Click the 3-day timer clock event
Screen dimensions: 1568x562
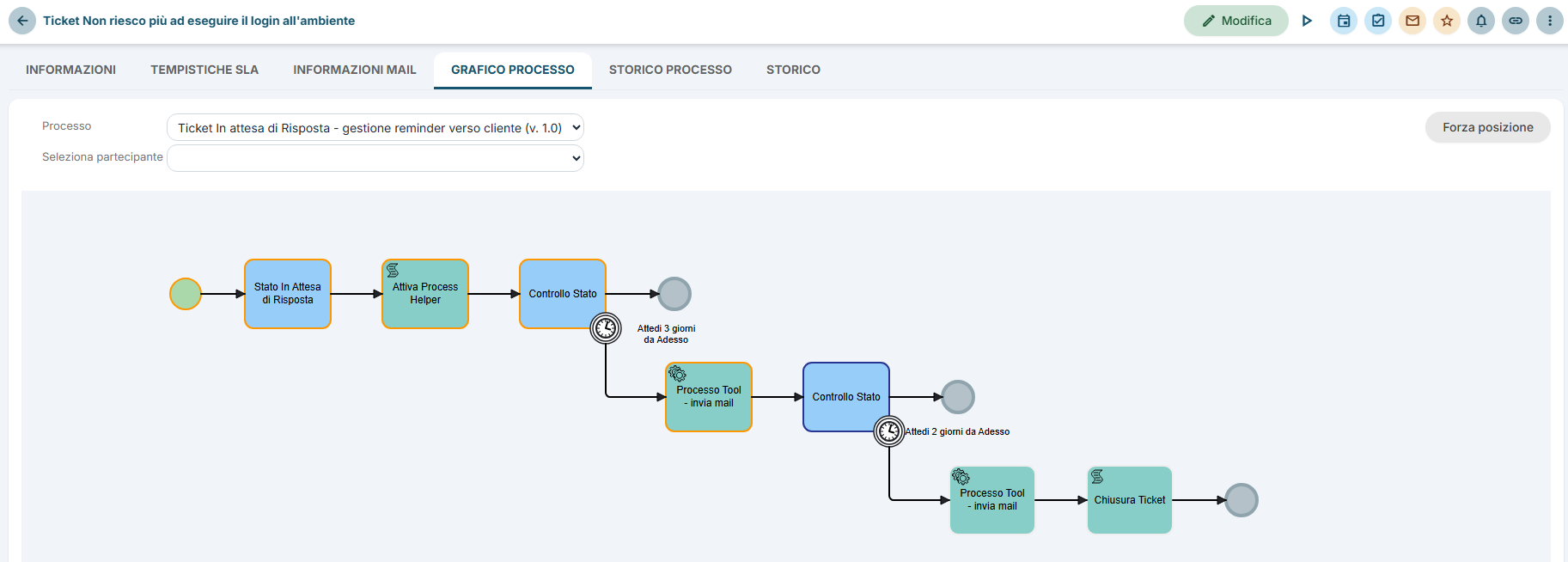606,328
